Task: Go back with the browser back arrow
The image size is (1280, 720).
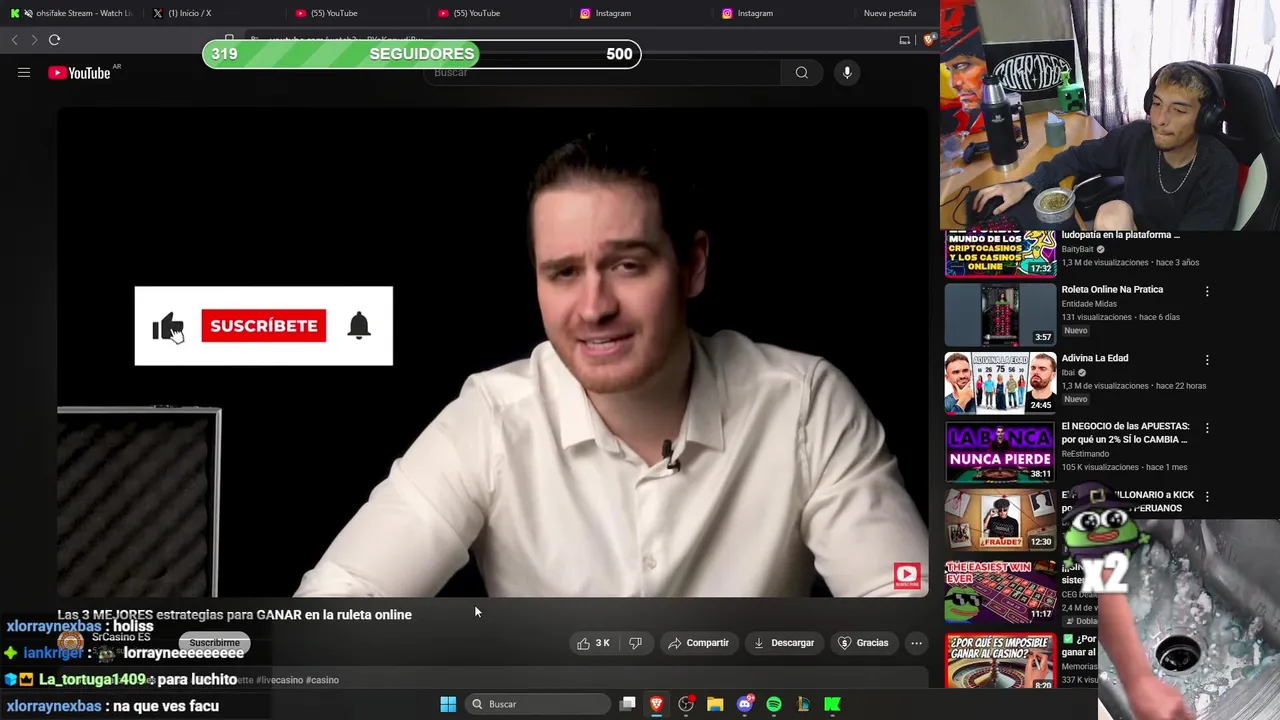Action: [x=14, y=40]
